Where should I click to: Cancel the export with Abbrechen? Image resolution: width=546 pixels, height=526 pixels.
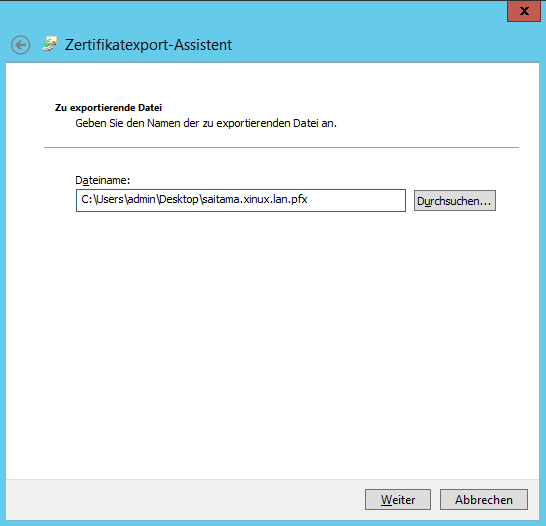(484, 500)
